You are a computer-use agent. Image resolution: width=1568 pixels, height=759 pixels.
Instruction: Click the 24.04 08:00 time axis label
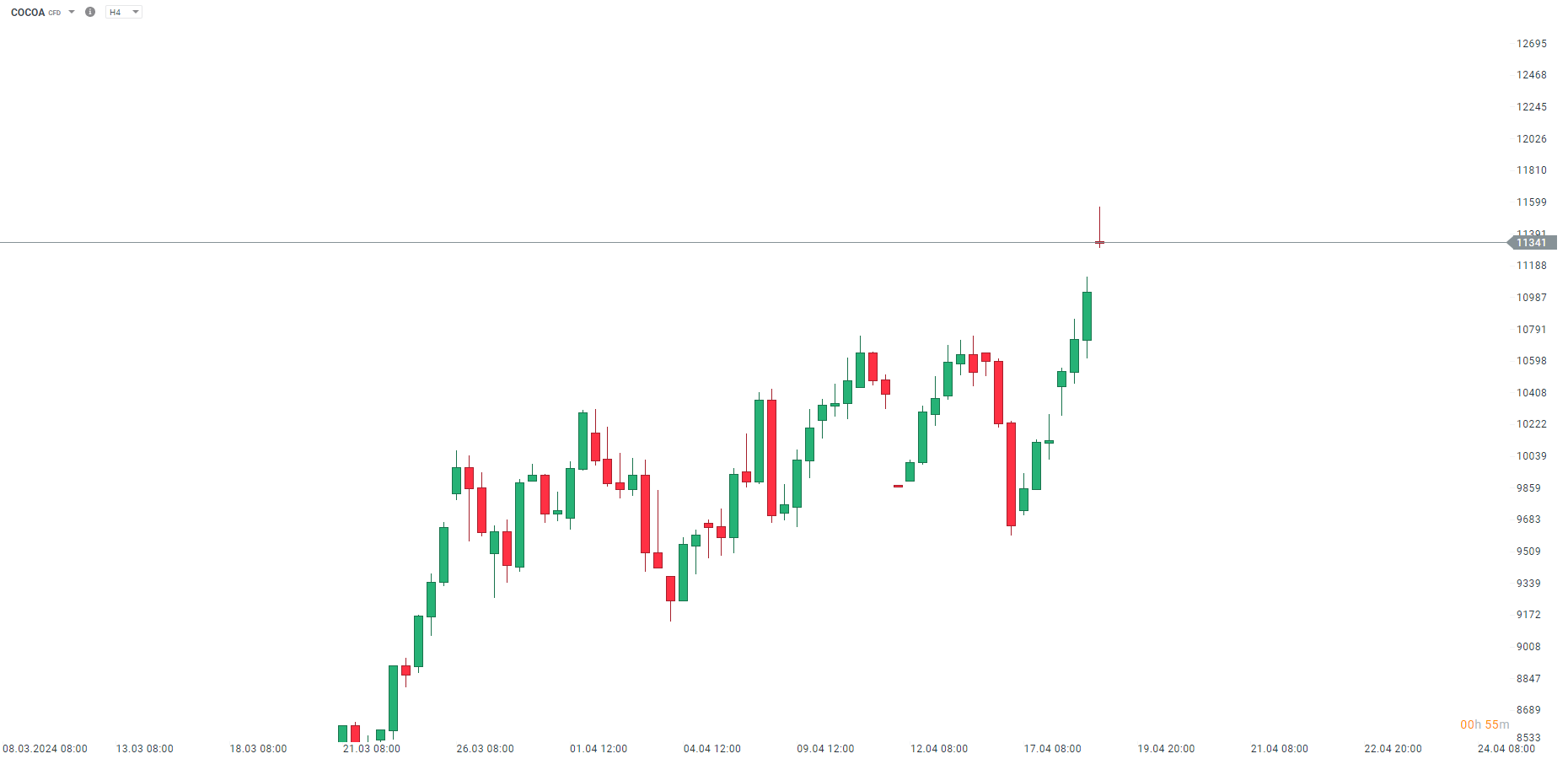[x=1506, y=749]
